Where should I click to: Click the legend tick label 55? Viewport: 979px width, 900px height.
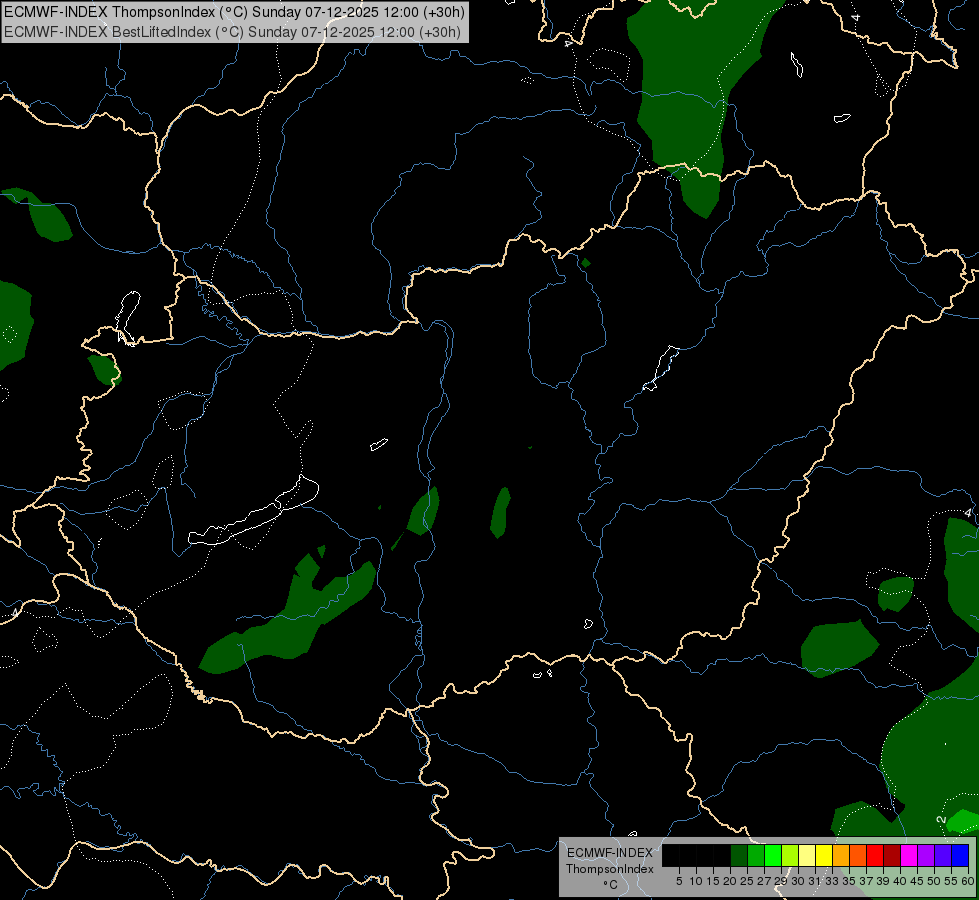click(x=951, y=881)
